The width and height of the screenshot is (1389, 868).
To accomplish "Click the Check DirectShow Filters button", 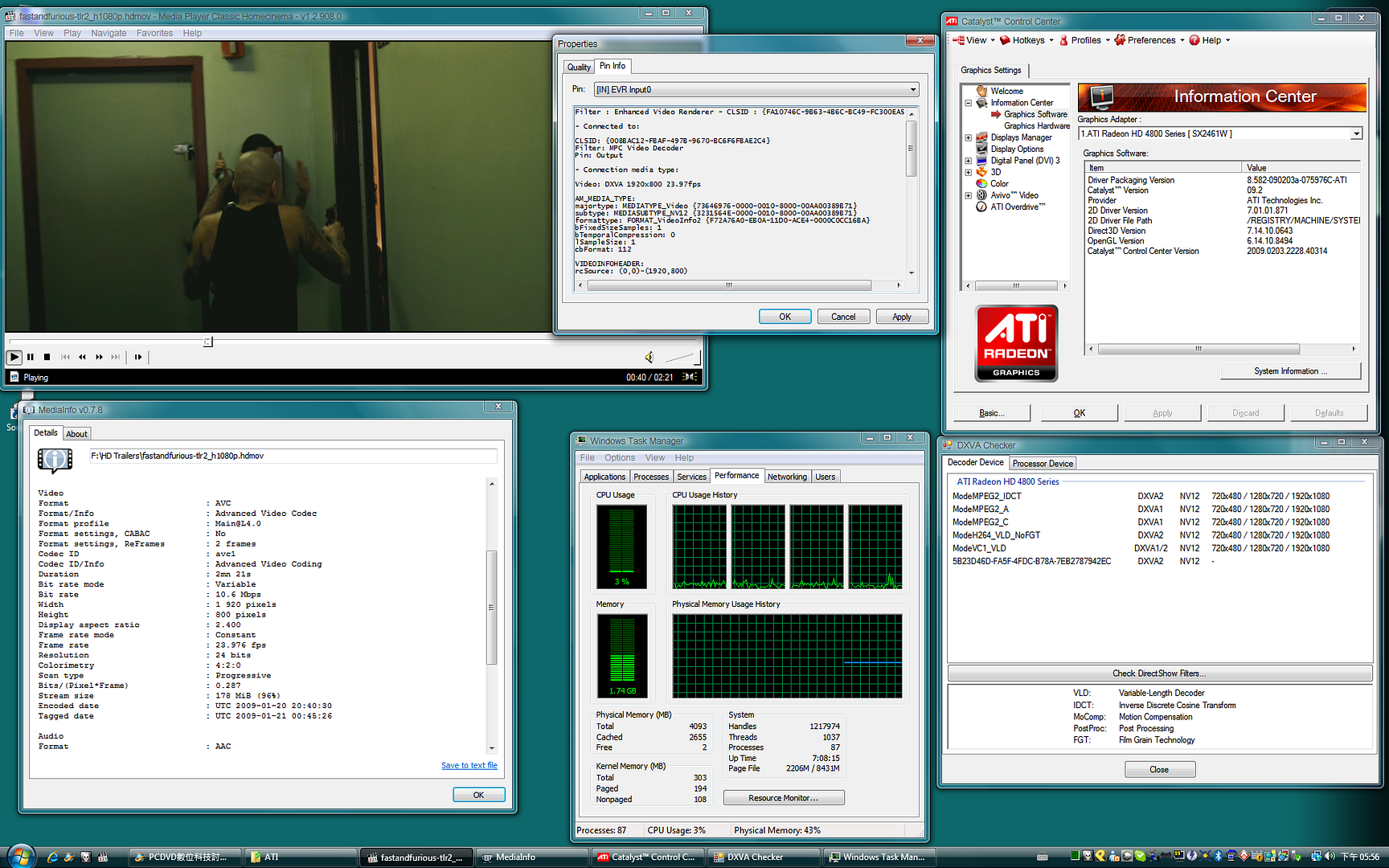I will tap(1159, 674).
